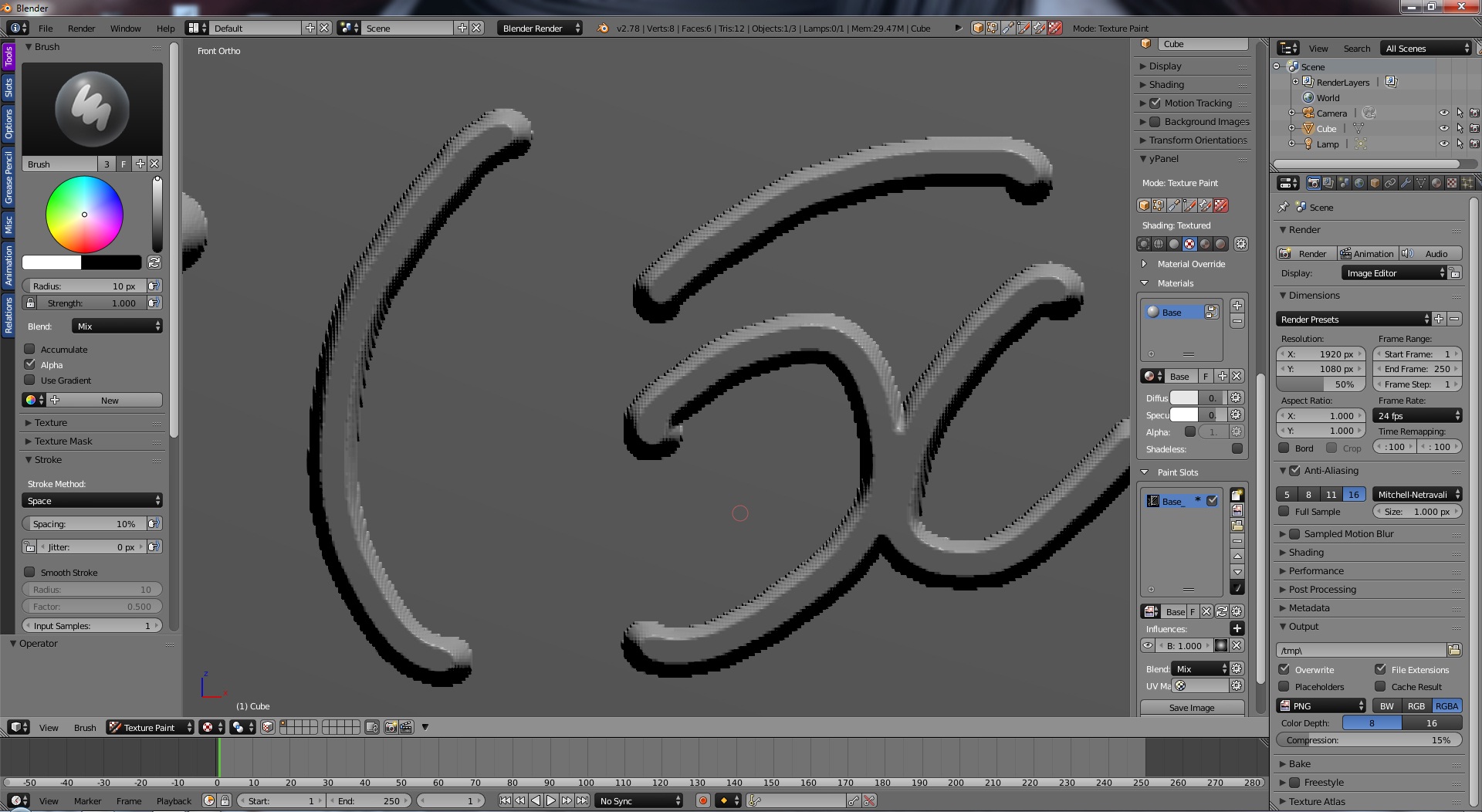Click the Animation render button
1482x812 pixels.
pos(1366,253)
